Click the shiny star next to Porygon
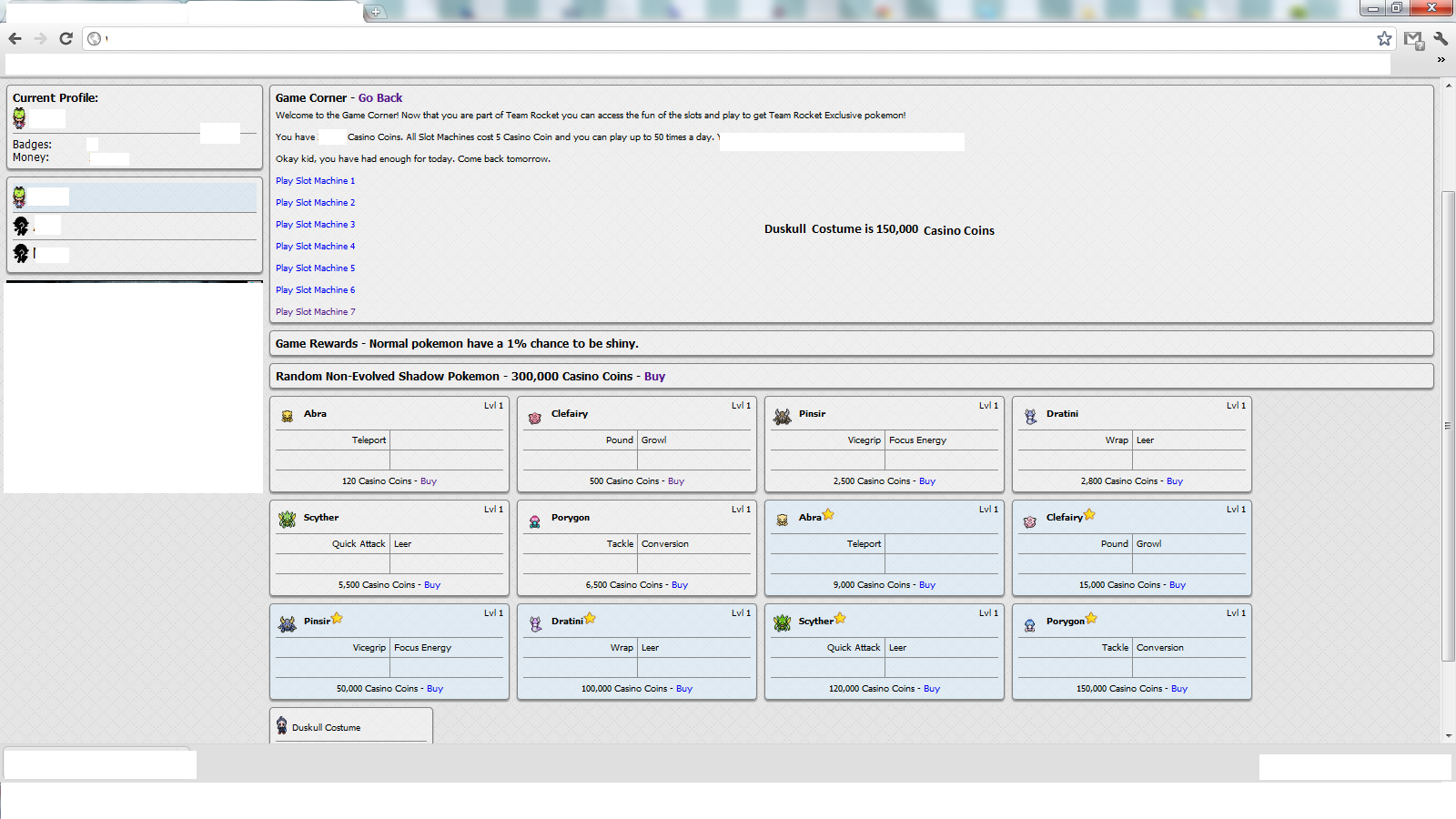The image size is (1456, 819). [x=1091, y=618]
